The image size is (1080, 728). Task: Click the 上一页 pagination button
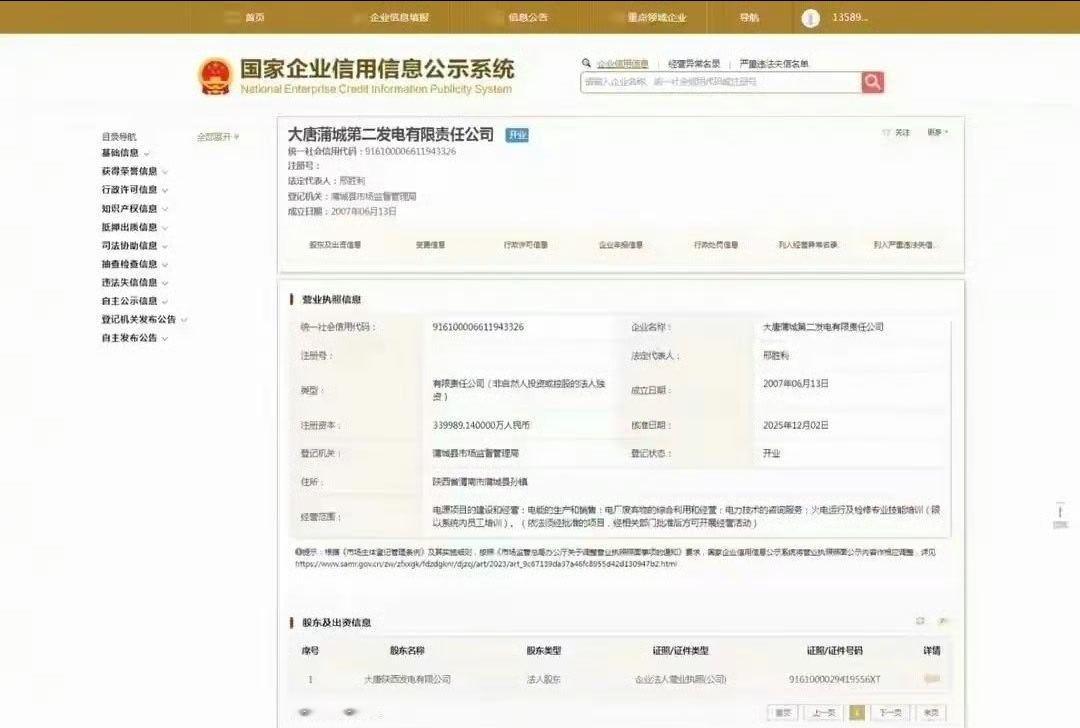[x=823, y=713]
